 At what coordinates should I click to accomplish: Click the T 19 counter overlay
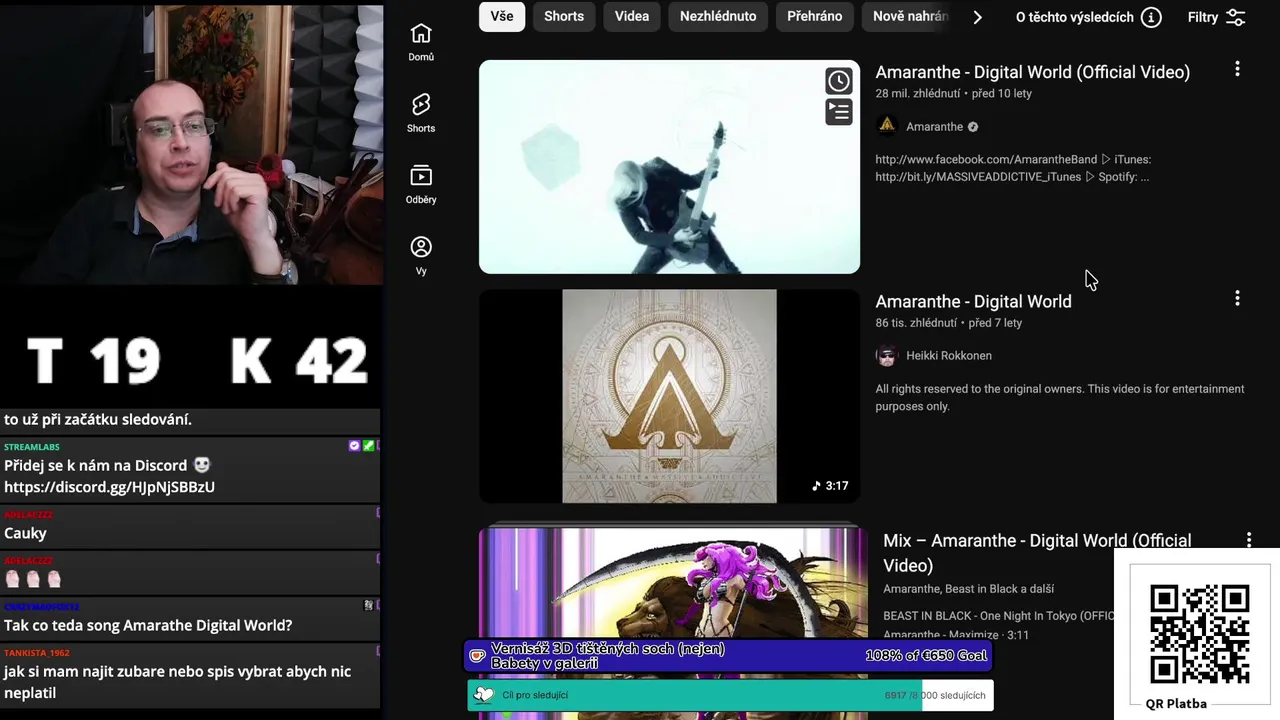pos(93,361)
